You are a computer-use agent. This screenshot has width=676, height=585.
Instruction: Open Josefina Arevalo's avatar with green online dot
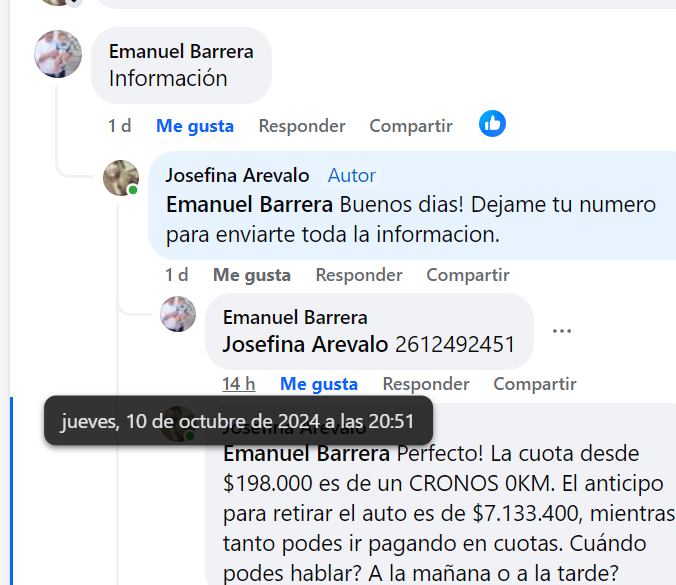(x=121, y=178)
